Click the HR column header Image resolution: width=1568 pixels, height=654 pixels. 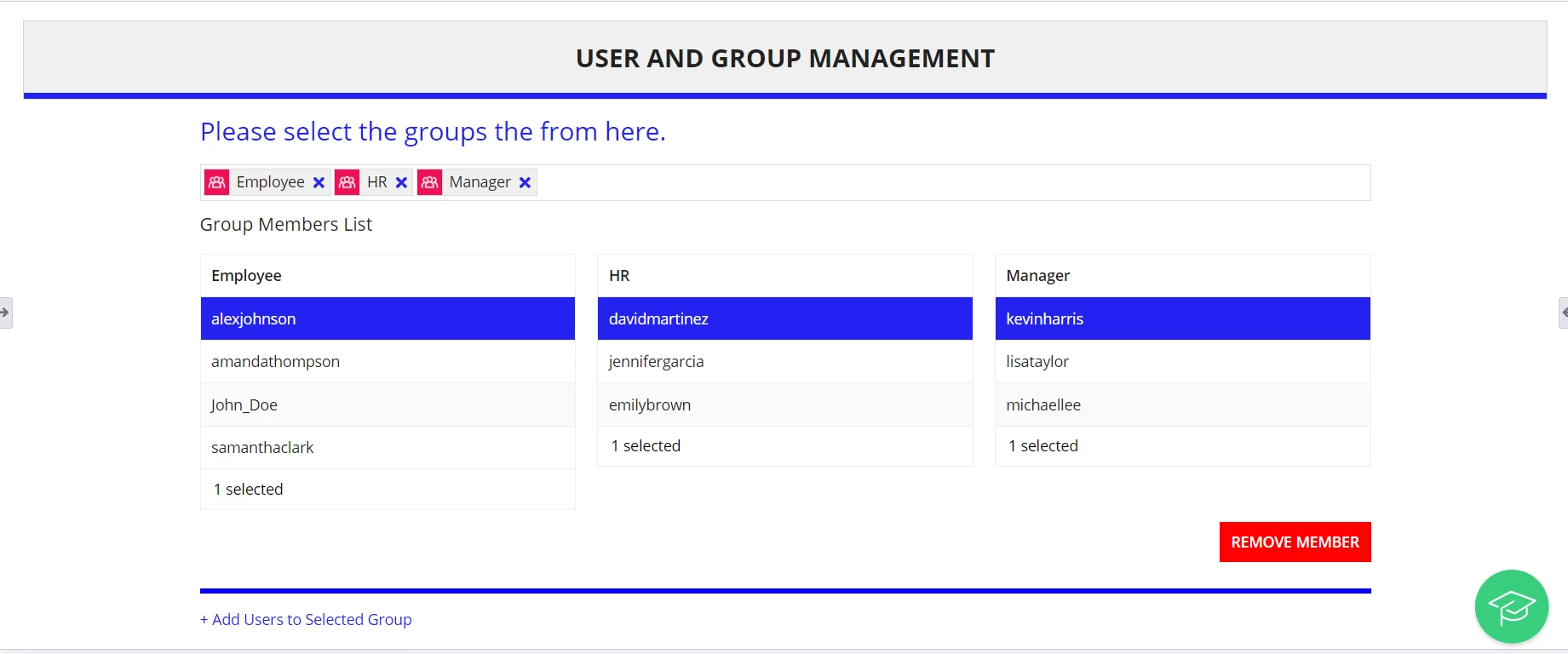click(785, 275)
